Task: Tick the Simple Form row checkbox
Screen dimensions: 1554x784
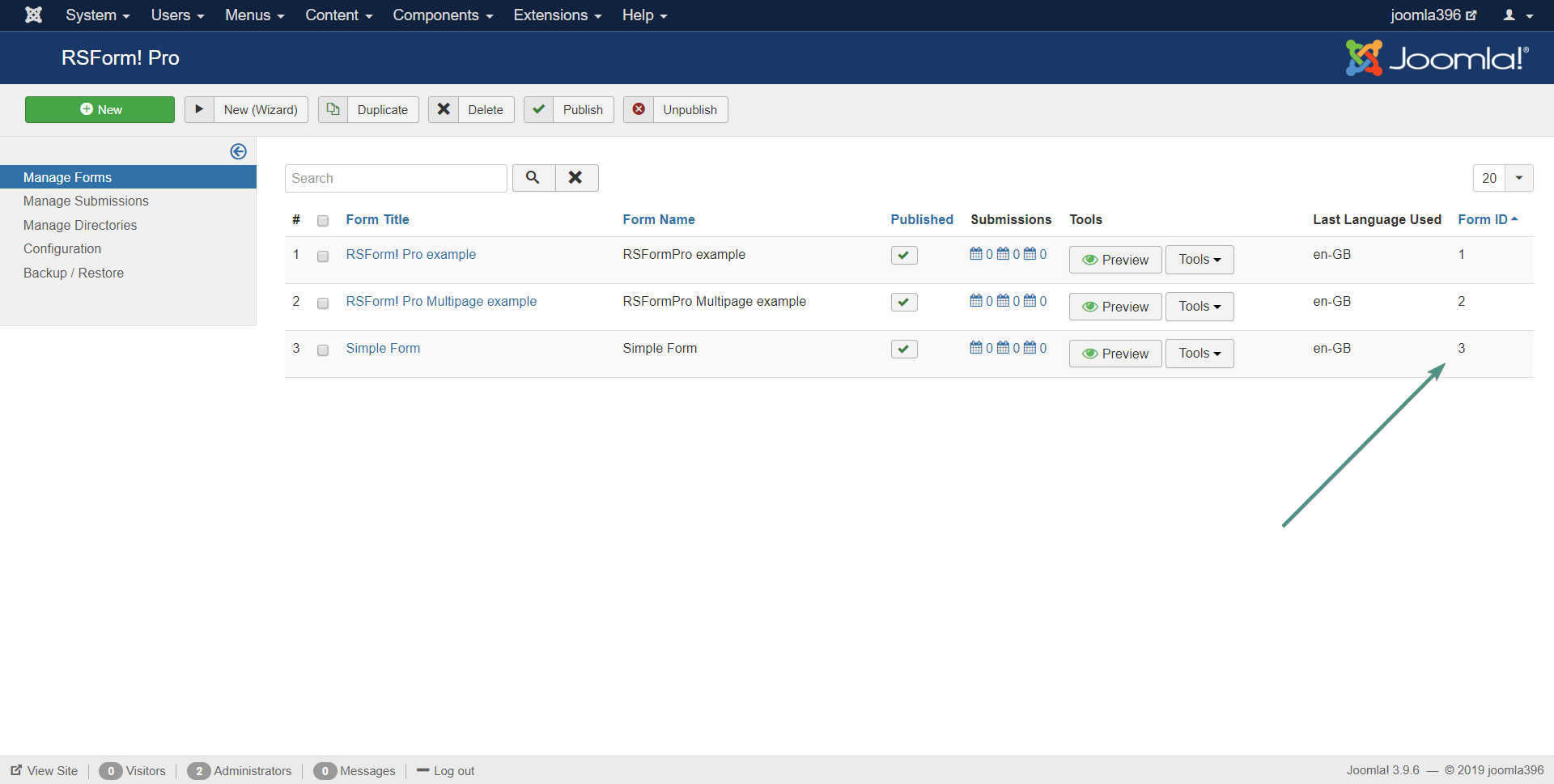Action: [323, 350]
